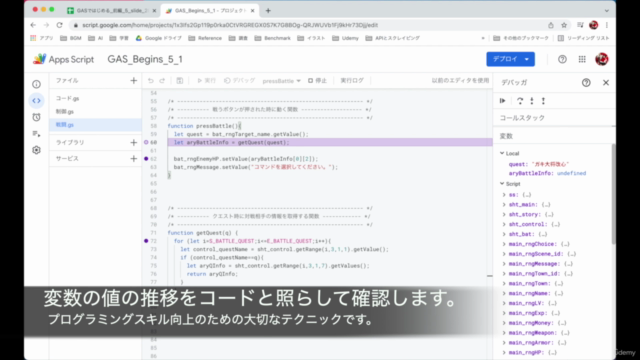Open the Reference bookmarks folder
Viewport: 640px width, 360px height.
click(205, 38)
